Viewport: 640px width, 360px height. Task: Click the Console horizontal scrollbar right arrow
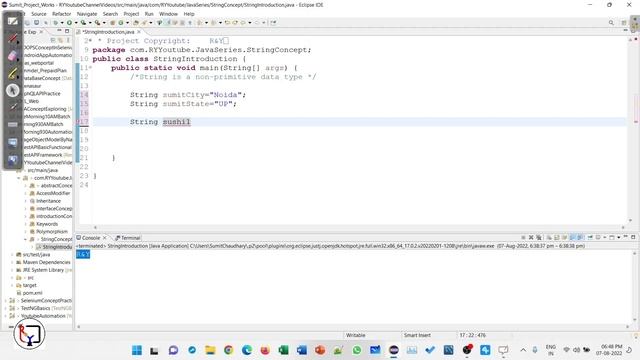627,327
